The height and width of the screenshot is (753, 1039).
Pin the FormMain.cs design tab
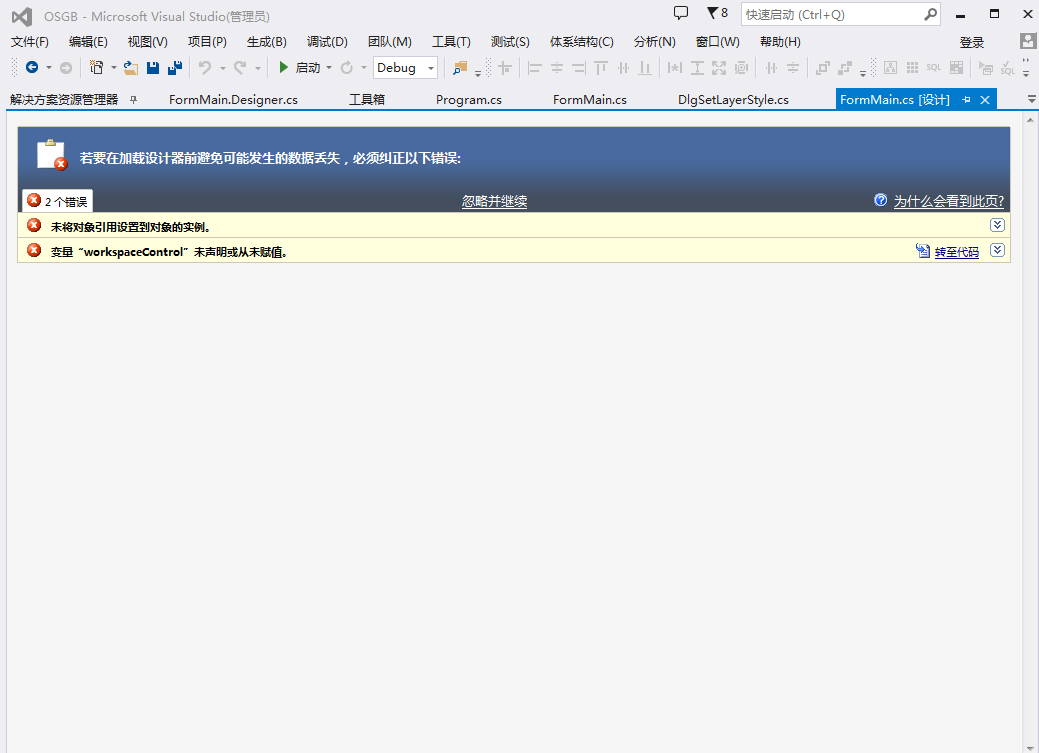(x=966, y=99)
